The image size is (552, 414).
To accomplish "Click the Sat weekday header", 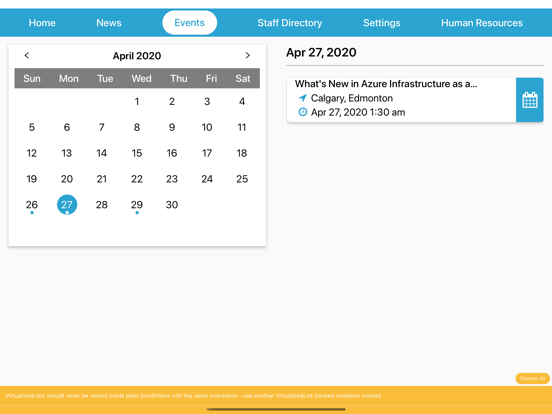I will 243,78.
